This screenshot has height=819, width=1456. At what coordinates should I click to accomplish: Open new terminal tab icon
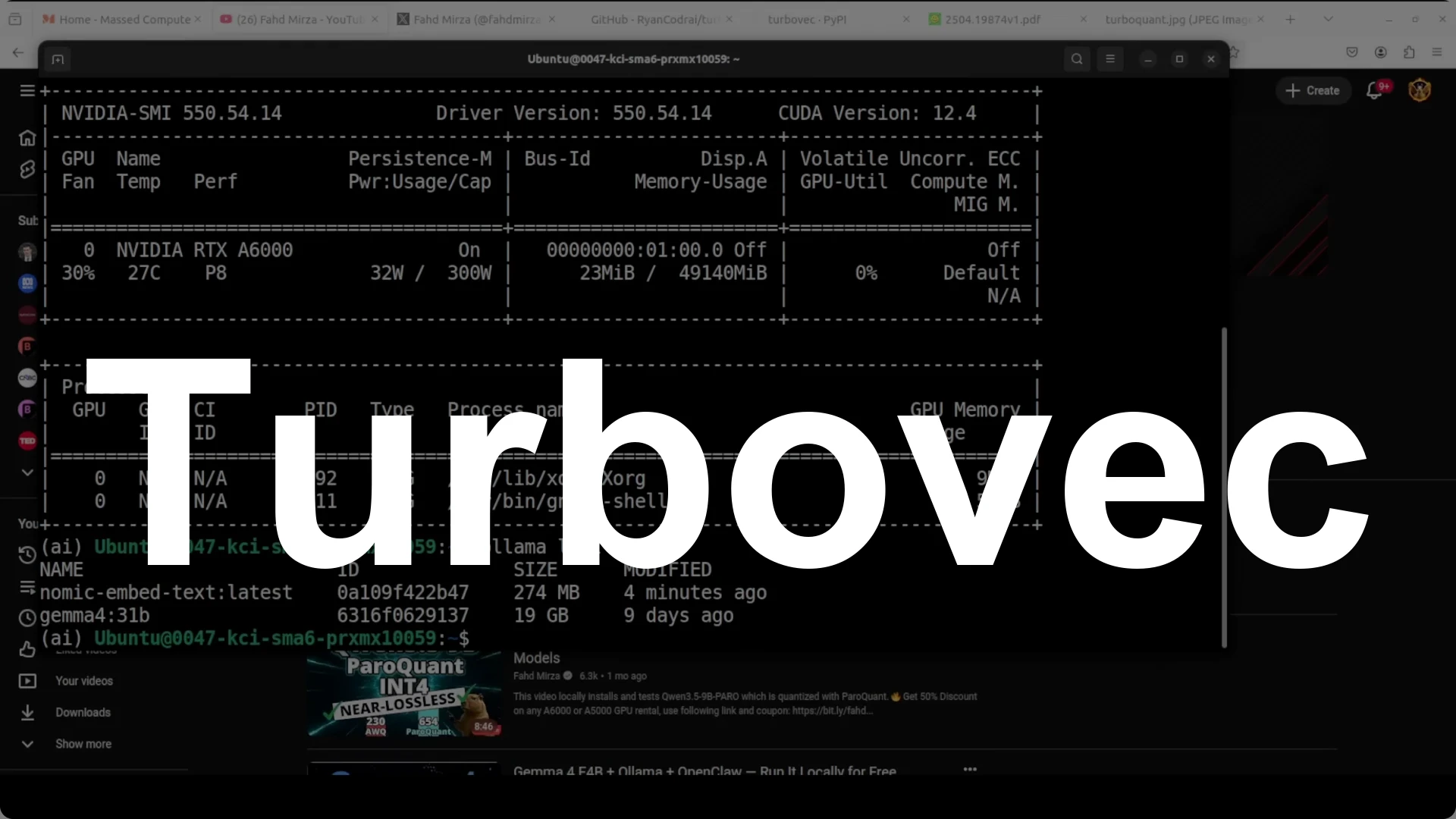click(58, 59)
